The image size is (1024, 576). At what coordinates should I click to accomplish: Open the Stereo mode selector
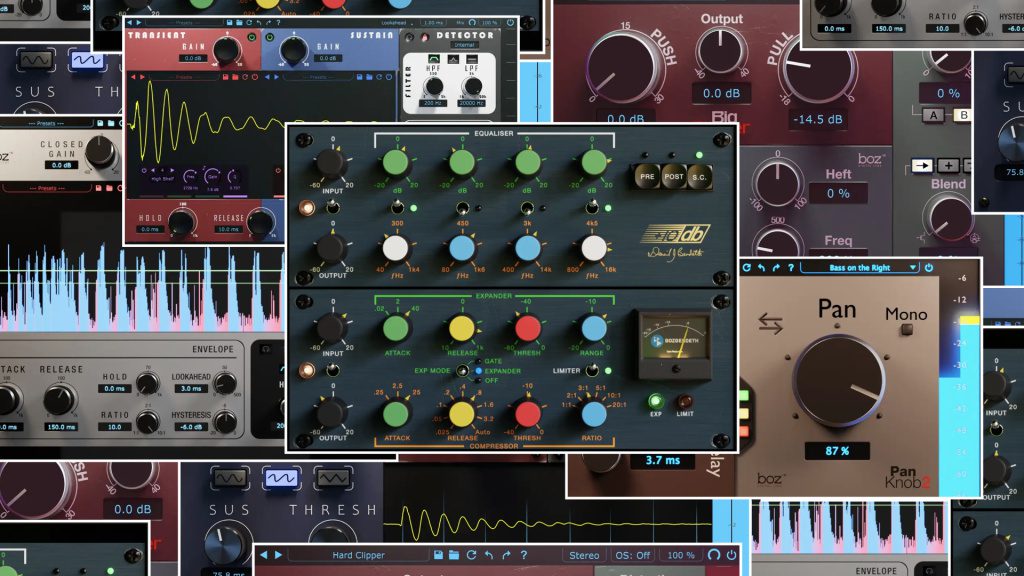(584, 555)
